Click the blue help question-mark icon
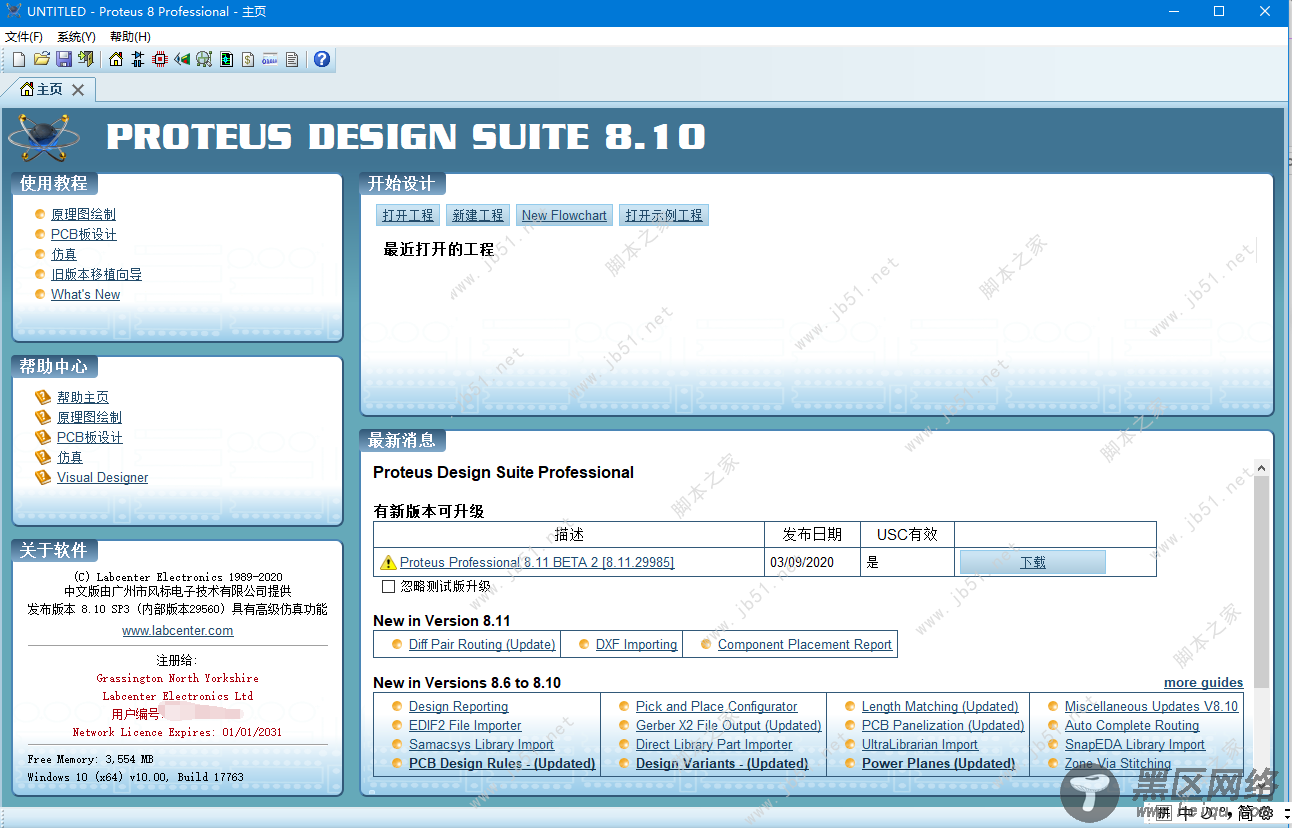The height and width of the screenshot is (828, 1292). coord(322,60)
